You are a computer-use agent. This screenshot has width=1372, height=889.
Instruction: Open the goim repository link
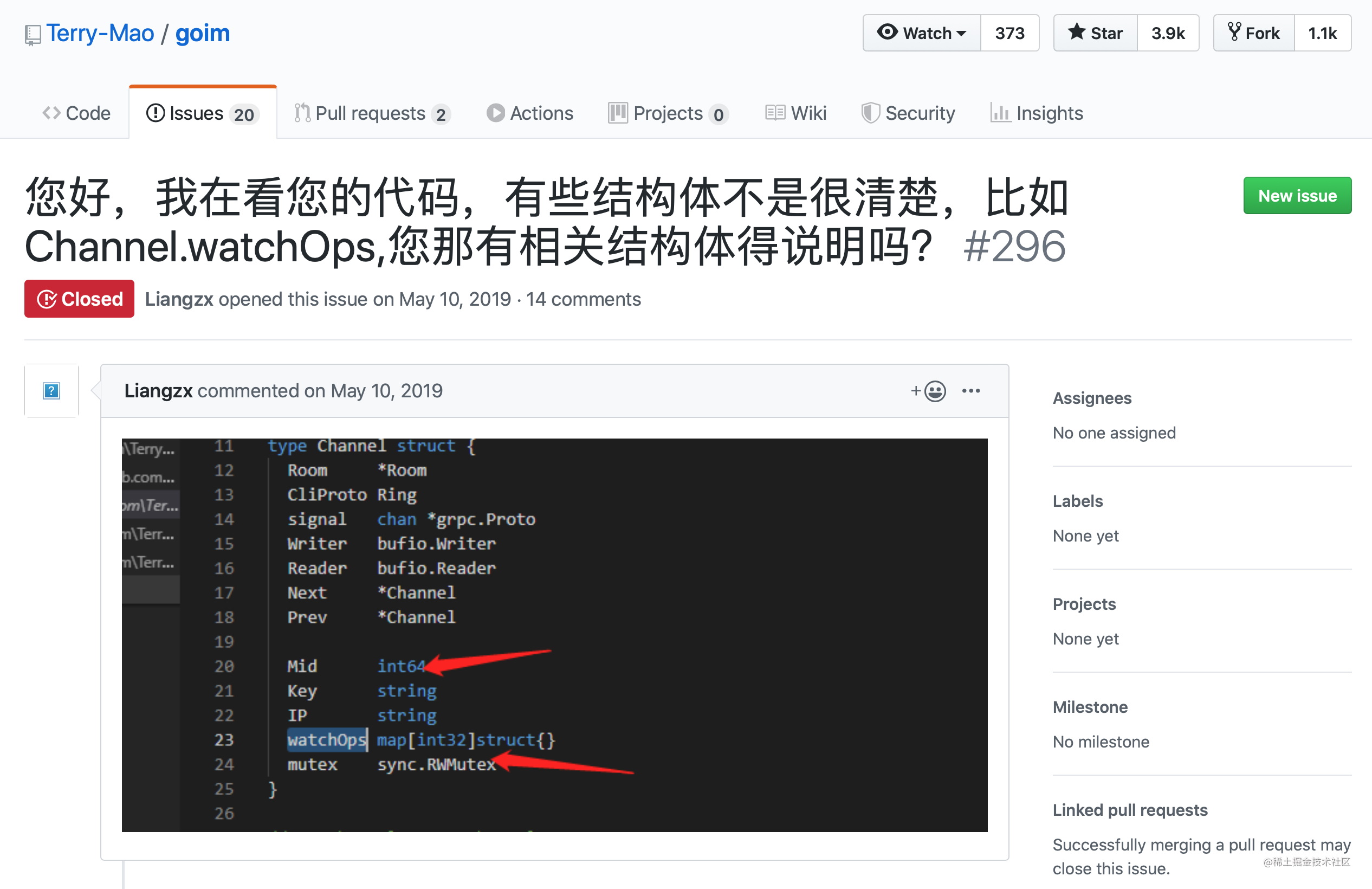(202, 33)
